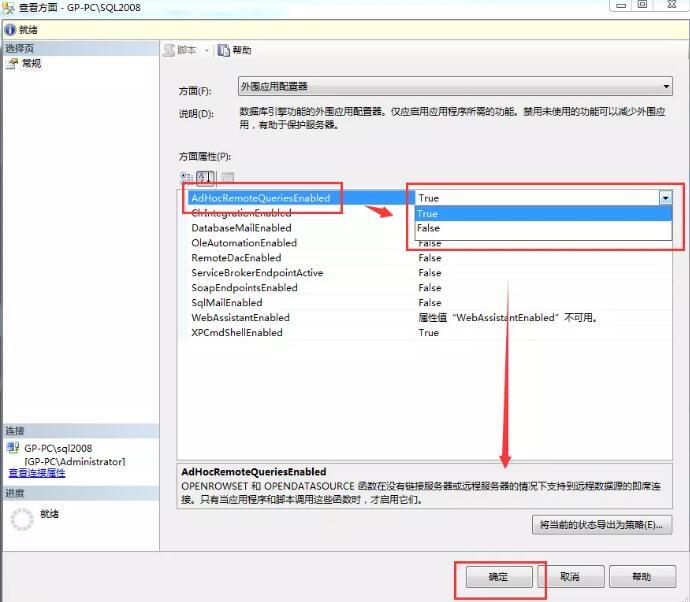Select the SoapEndpointsEnabled property
The width and height of the screenshot is (690, 602).
tap(244, 288)
